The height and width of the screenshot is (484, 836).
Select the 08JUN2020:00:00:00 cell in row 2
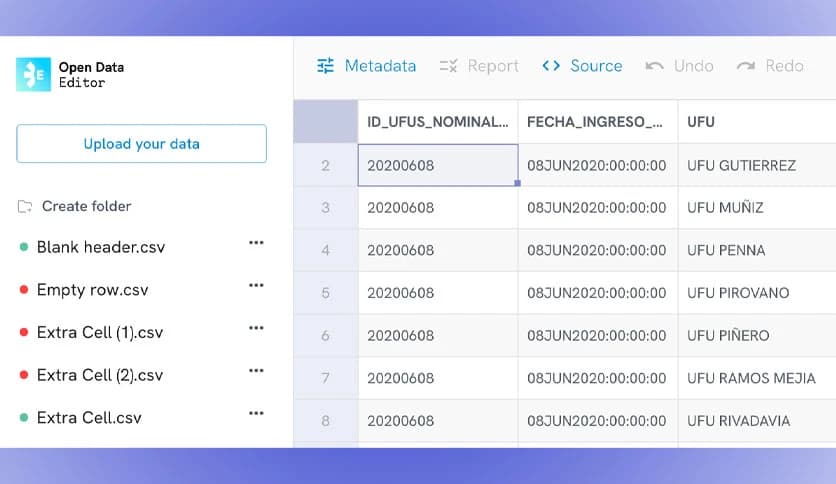[x=598, y=165]
